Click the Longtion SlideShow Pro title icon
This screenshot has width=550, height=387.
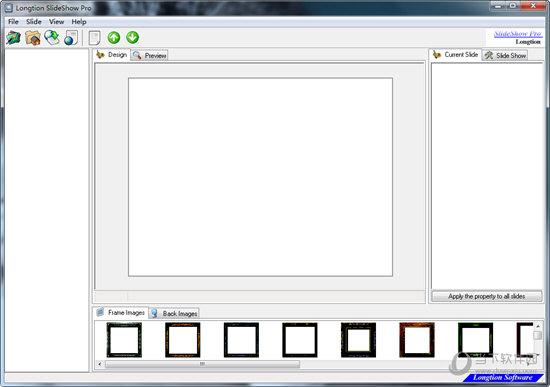click(x=9, y=8)
